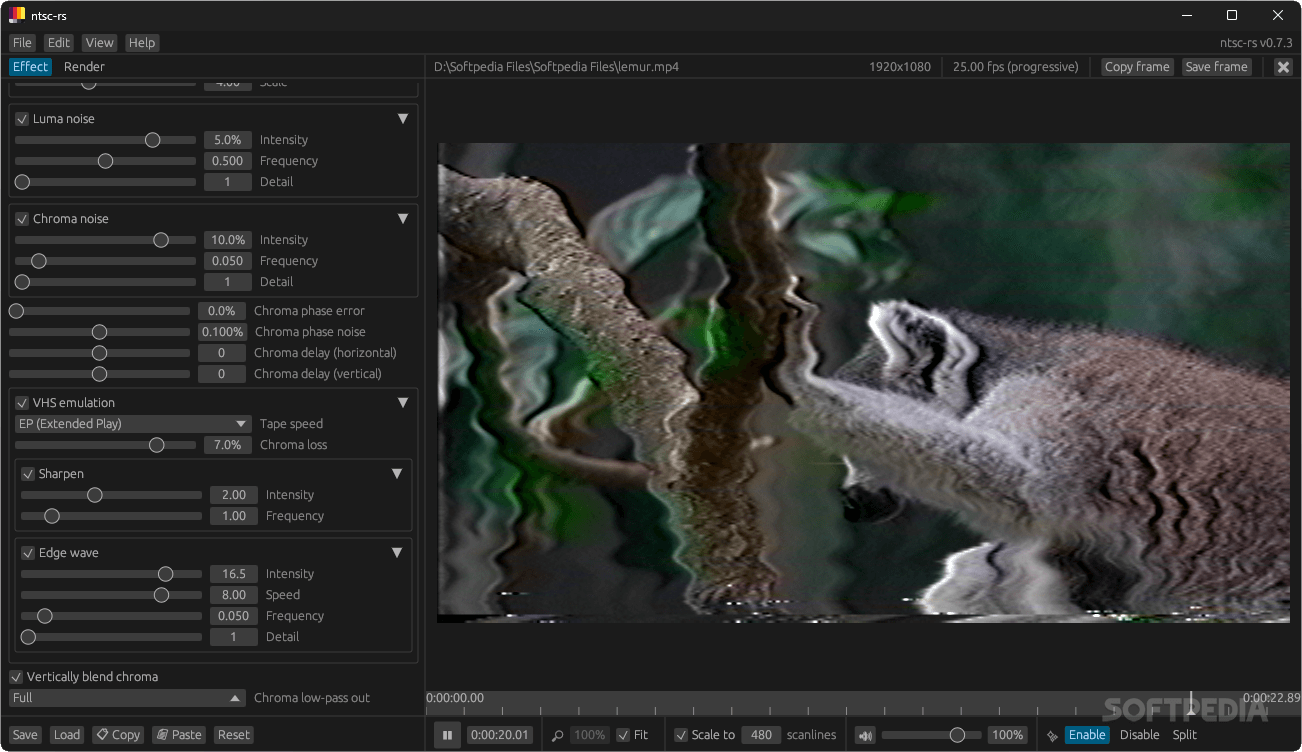The width and height of the screenshot is (1302, 752).
Task: Open the View menu
Action: (98, 42)
